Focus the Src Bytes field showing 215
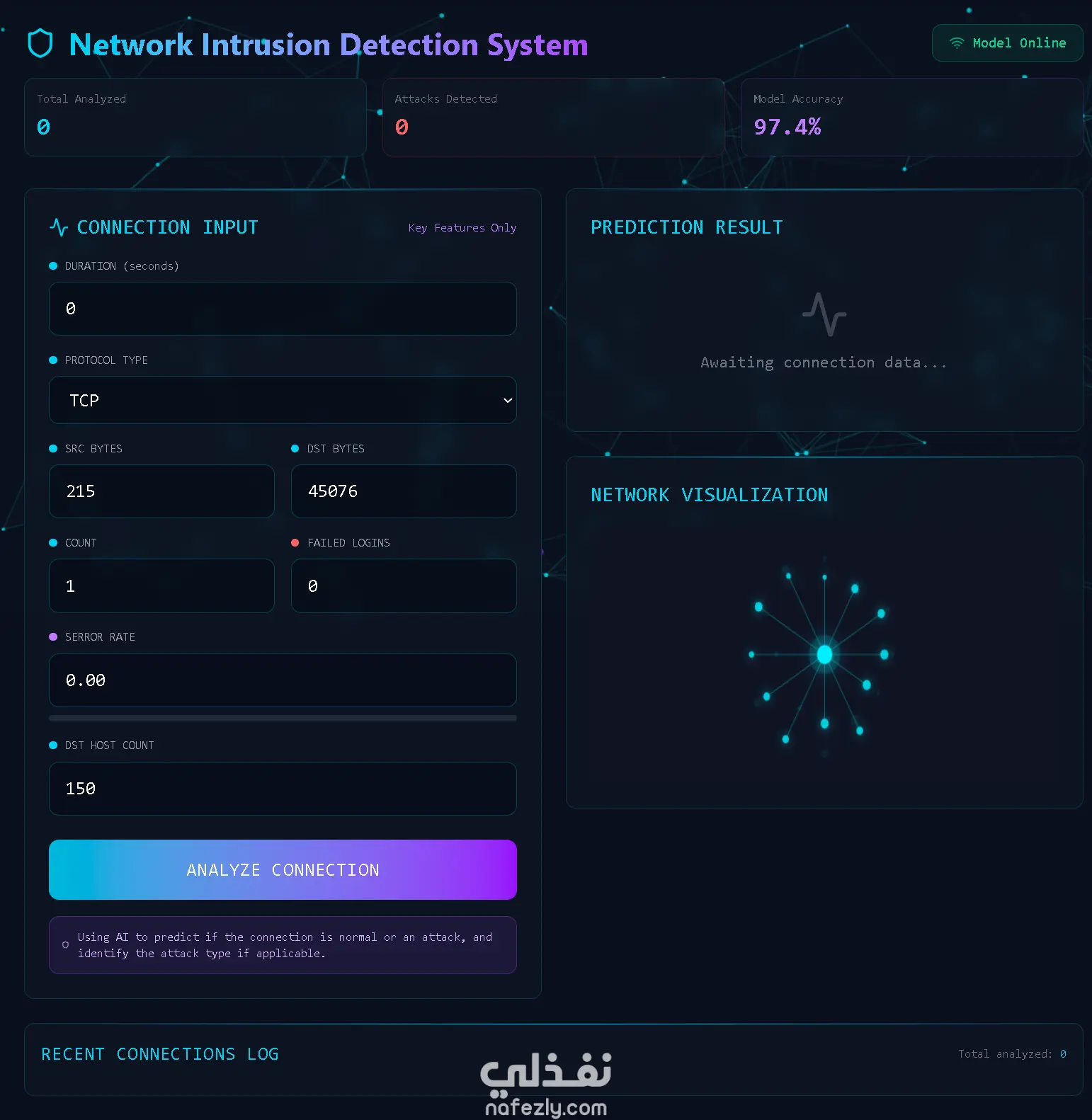Viewport: 1092px width, 1120px height. tap(161, 491)
